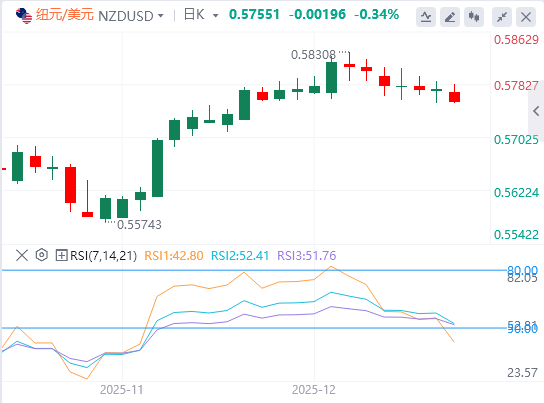The image size is (544, 403).
Task: Switch chart type with the candlestick icon
Action: pos(474,17)
